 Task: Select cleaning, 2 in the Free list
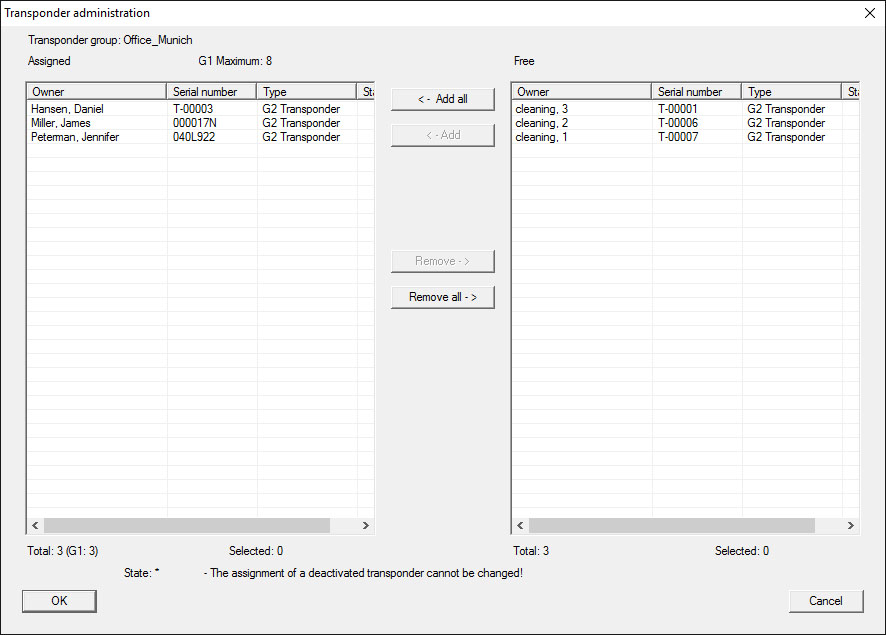click(x=542, y=123)
